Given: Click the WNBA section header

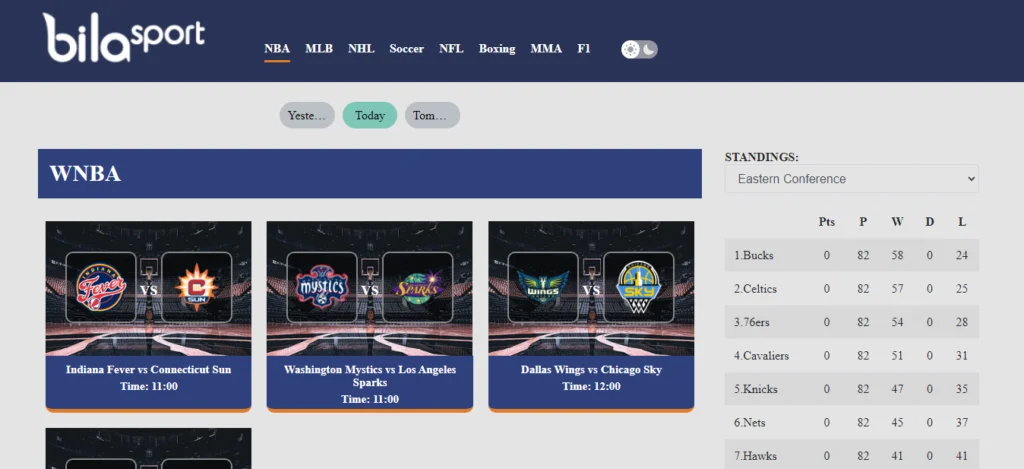Looking at the screenshot, I should tap(370, 174).
